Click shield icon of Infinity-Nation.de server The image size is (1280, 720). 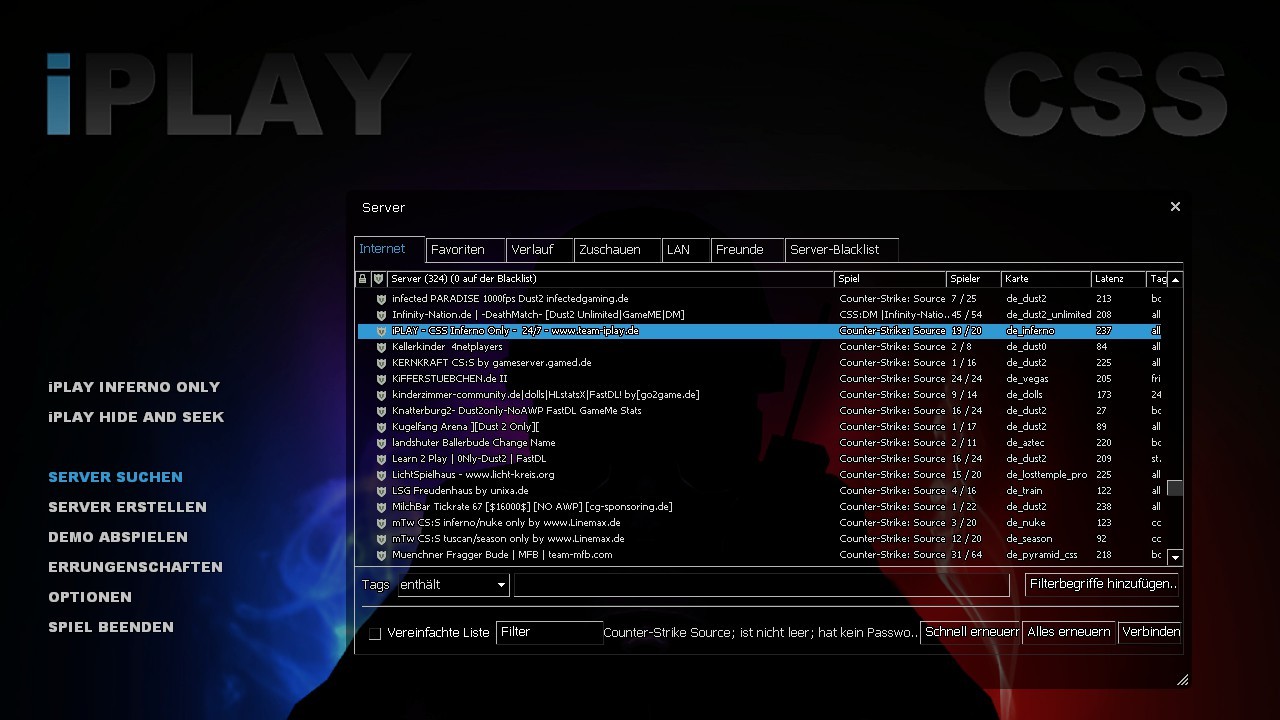tap(381, 315)
